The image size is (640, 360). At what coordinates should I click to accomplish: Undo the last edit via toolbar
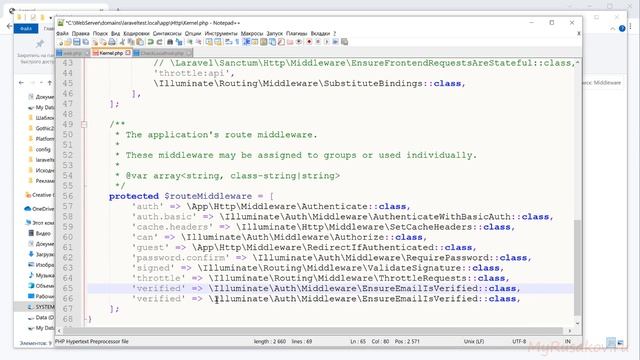coord(151,42)
